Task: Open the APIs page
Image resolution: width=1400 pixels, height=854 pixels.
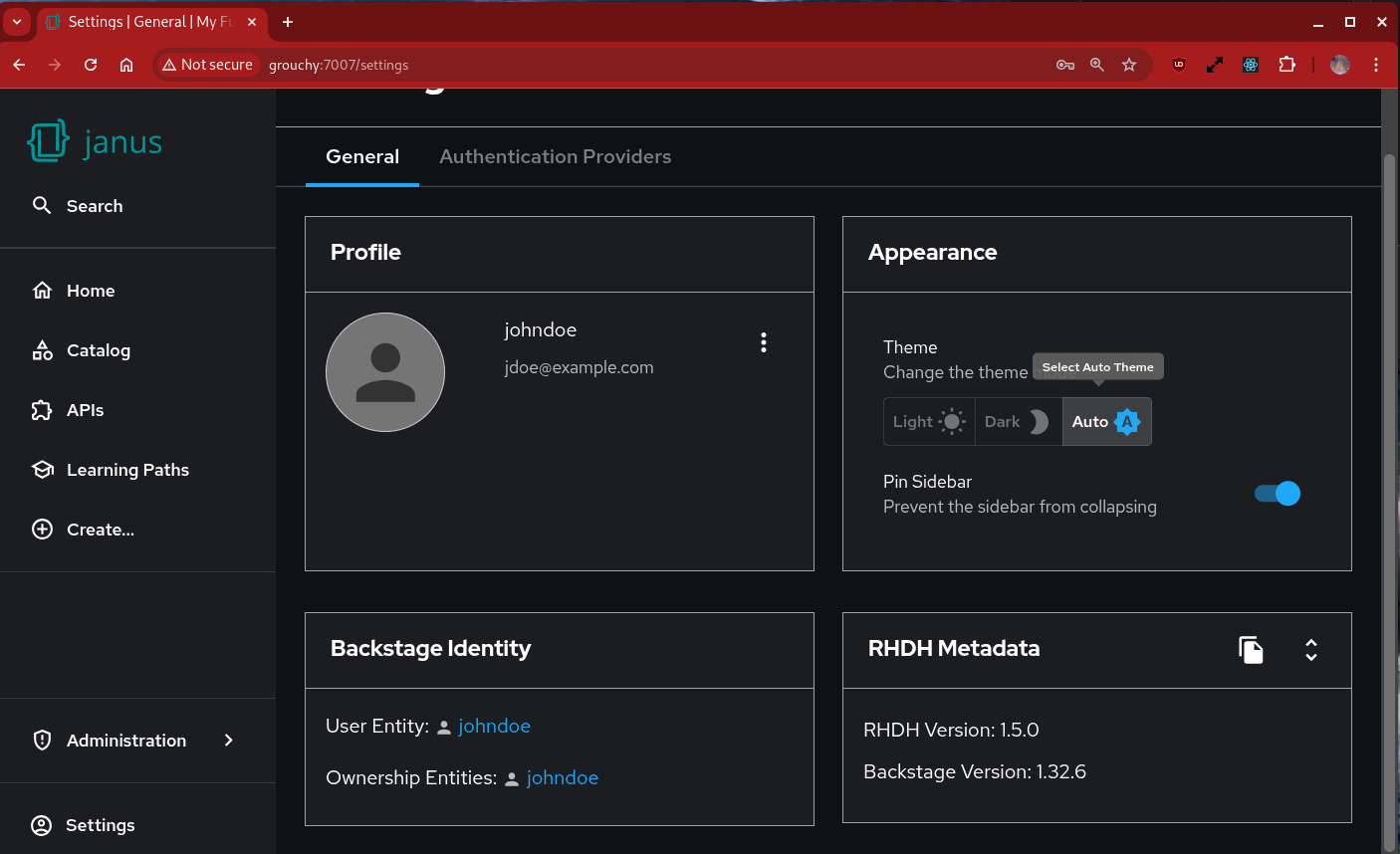Action: (x=85, y=410)
